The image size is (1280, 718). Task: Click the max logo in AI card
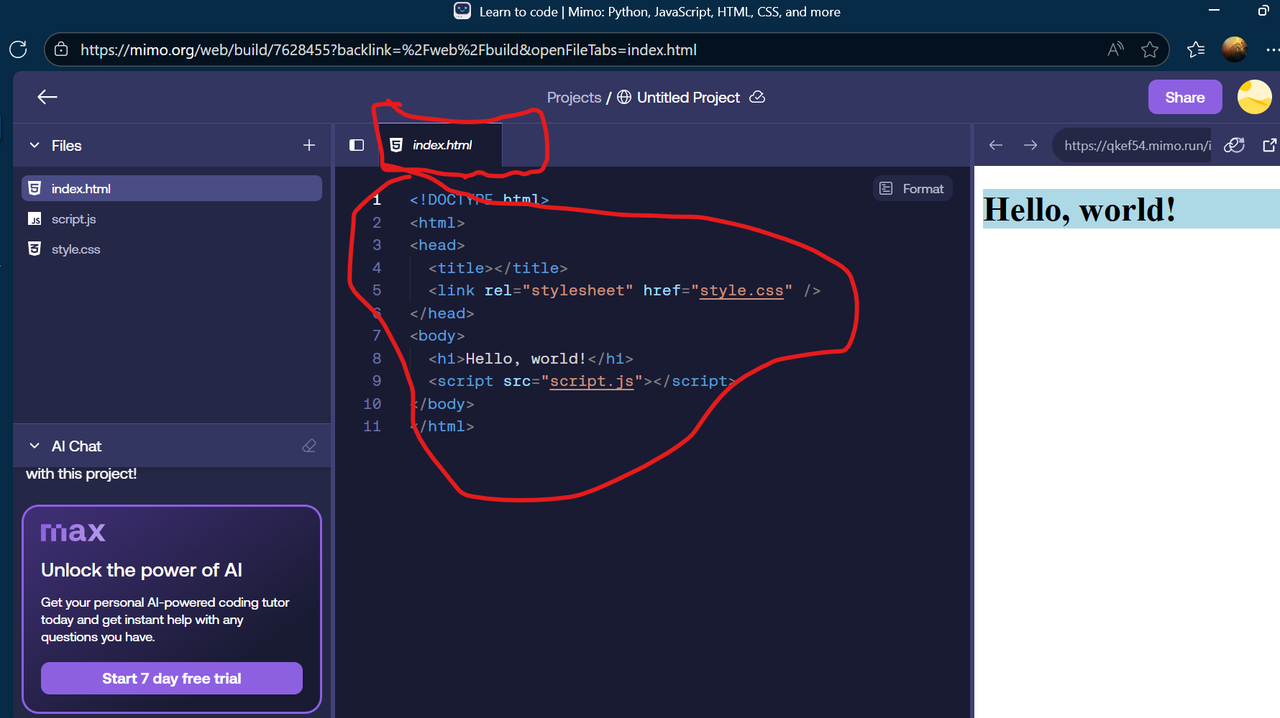[x=73, y=532]
